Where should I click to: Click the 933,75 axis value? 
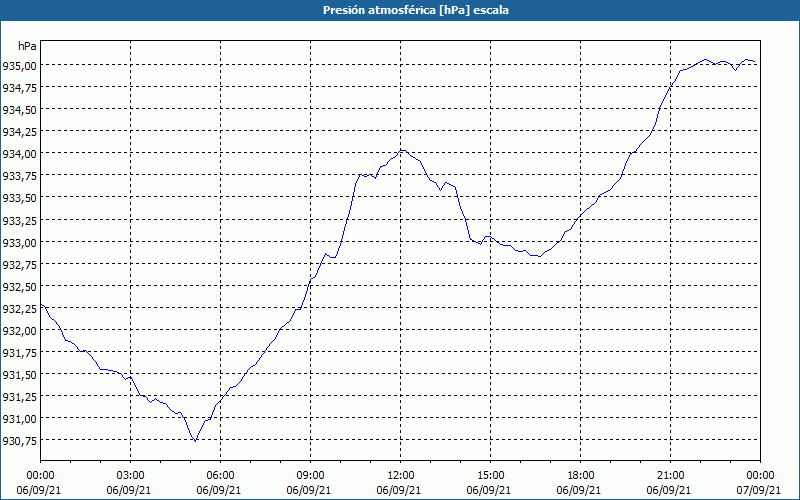tap(19, 176)
